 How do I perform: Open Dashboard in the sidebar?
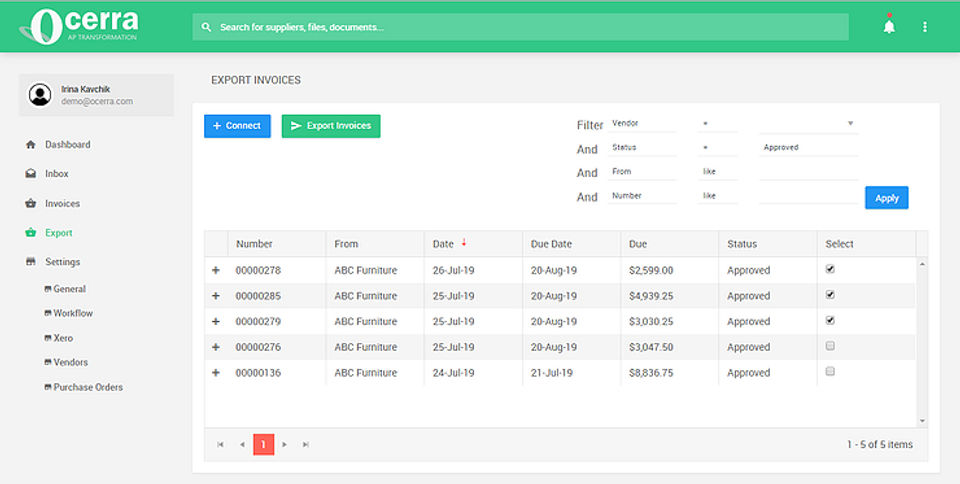[x=67, y=144]
